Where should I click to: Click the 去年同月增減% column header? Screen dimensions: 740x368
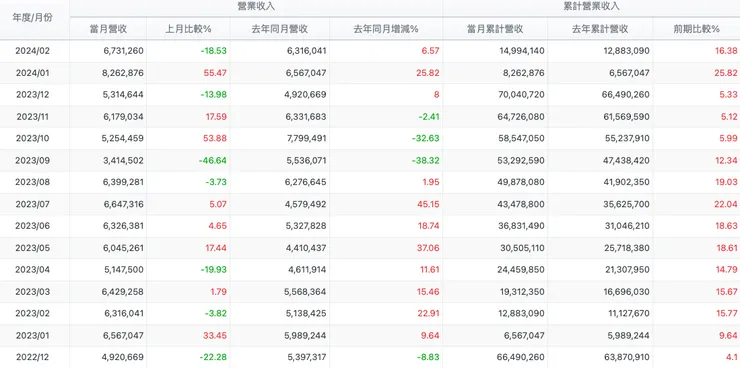(386, 29)
